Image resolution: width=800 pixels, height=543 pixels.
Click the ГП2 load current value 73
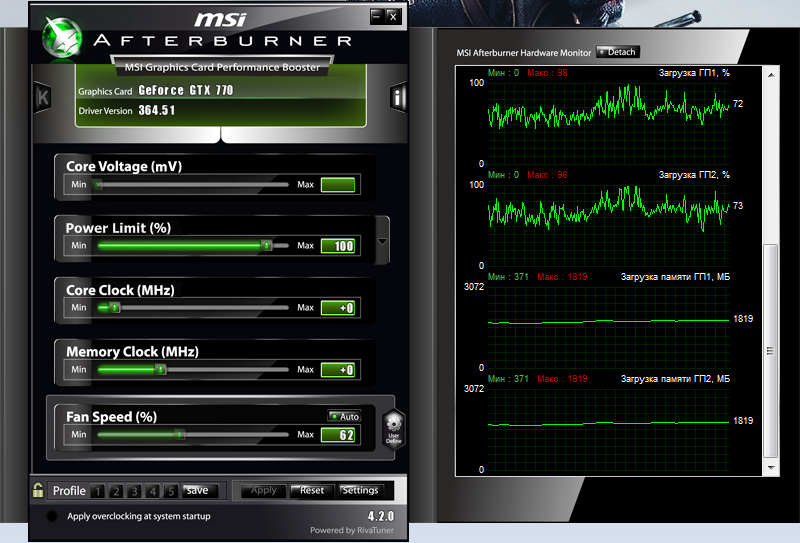tap(738, 206)
